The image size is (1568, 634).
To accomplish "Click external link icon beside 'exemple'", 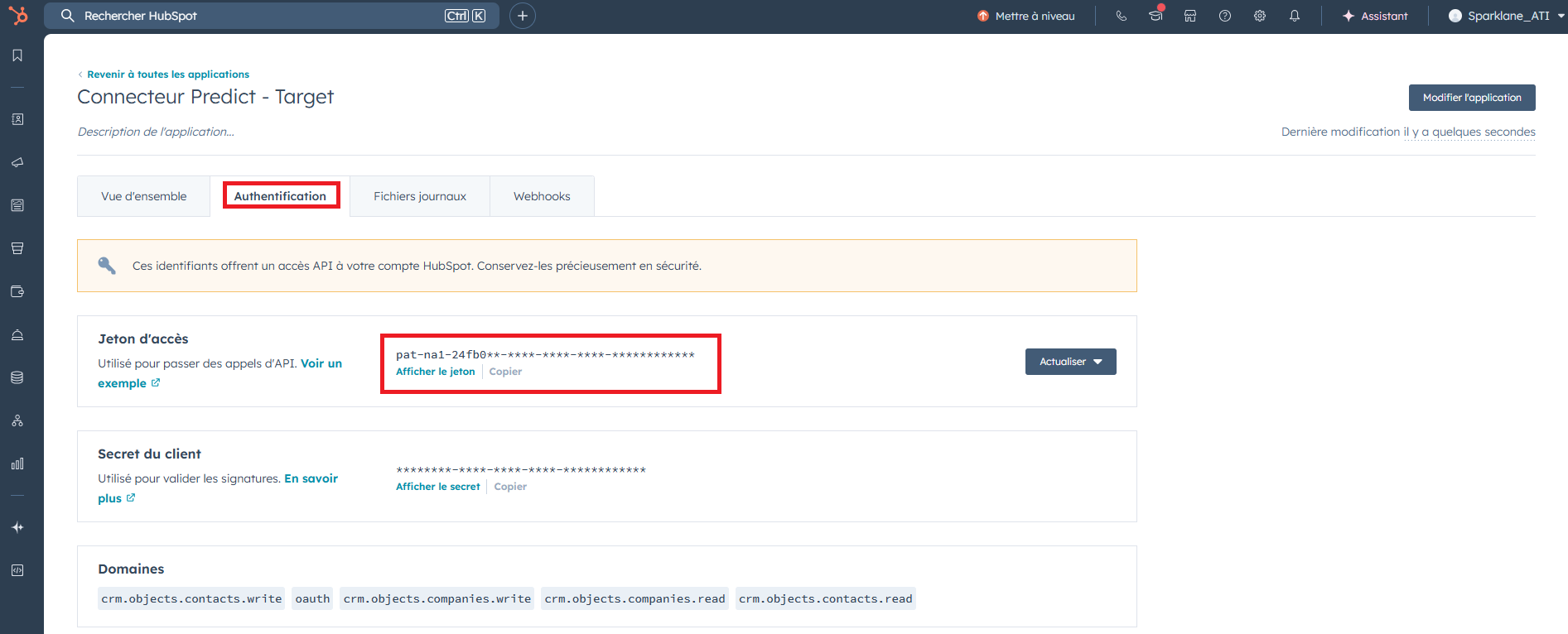I will click(x=156, y=382).
